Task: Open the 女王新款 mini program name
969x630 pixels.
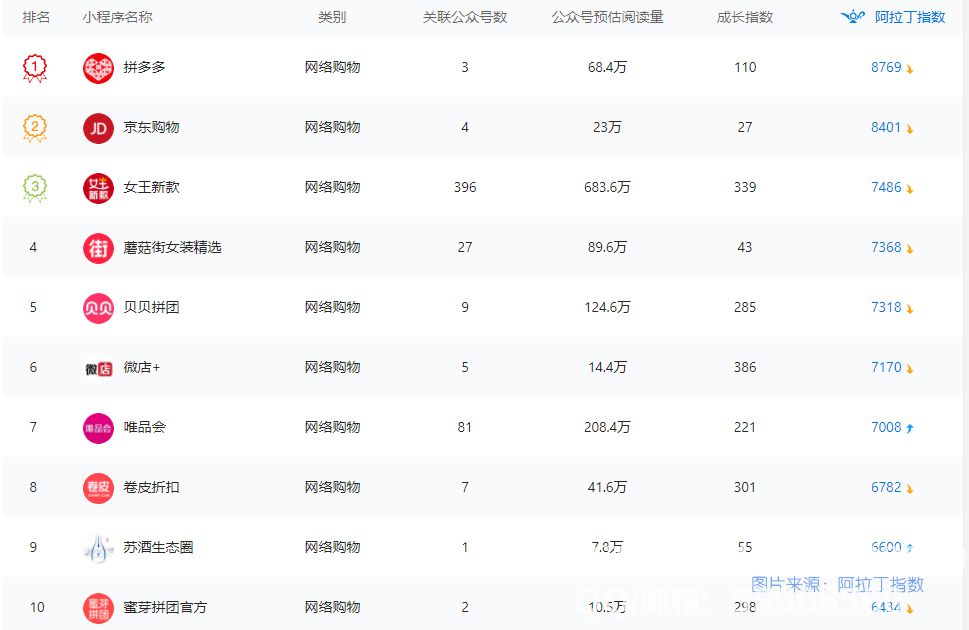Action: pyautogui.click(x=151, y=187)
